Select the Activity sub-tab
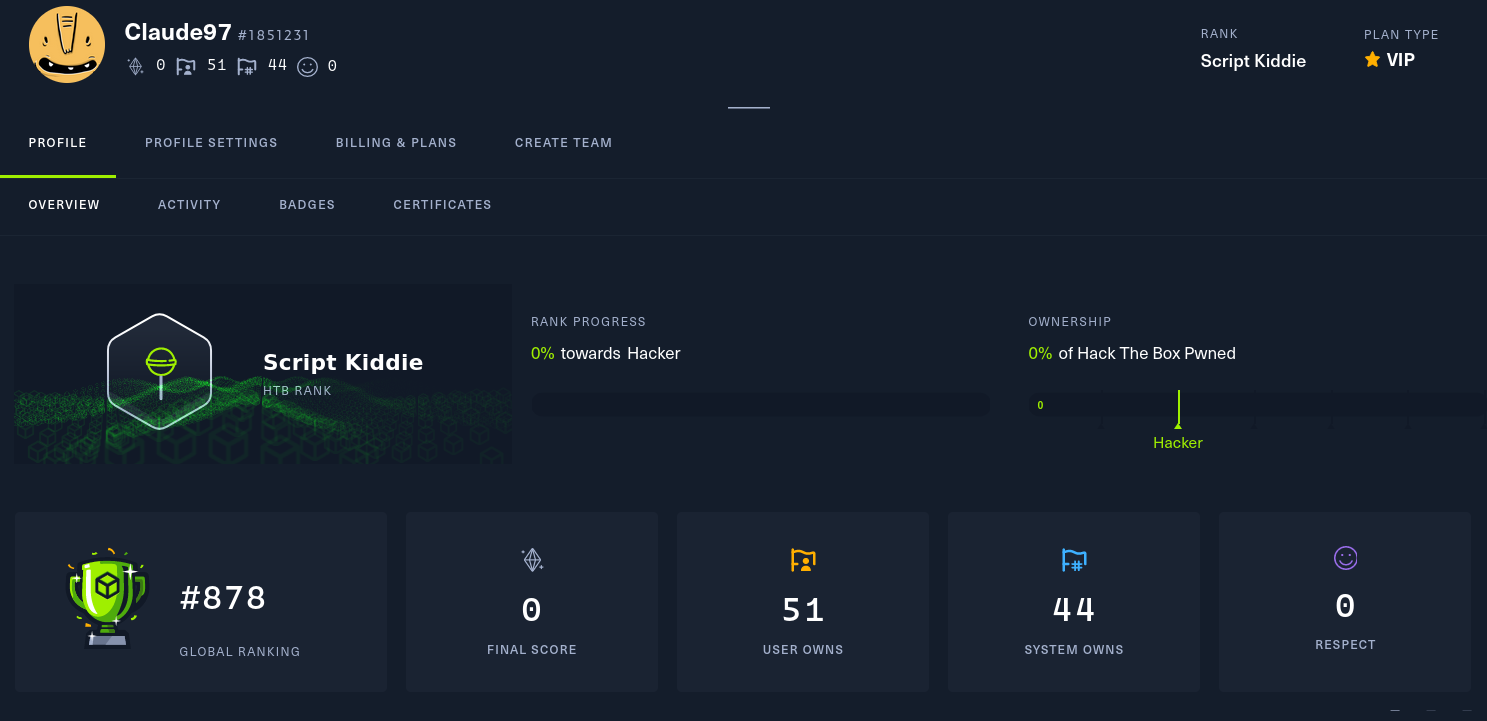Image resolution: width=1487 pixels, height=721 pixels. coord(189,205)
